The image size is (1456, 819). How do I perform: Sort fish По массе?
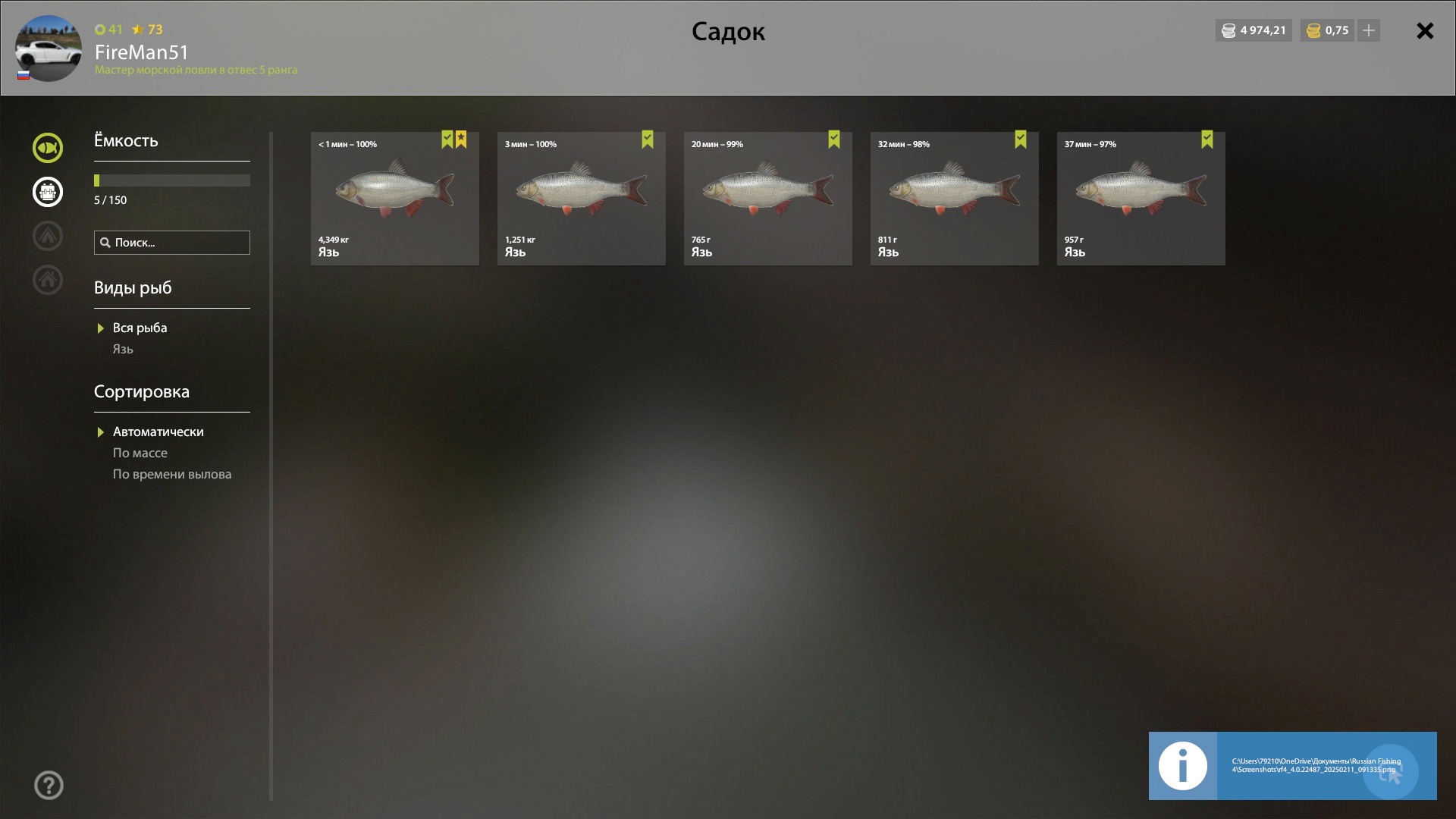click(x=140, y=453)
